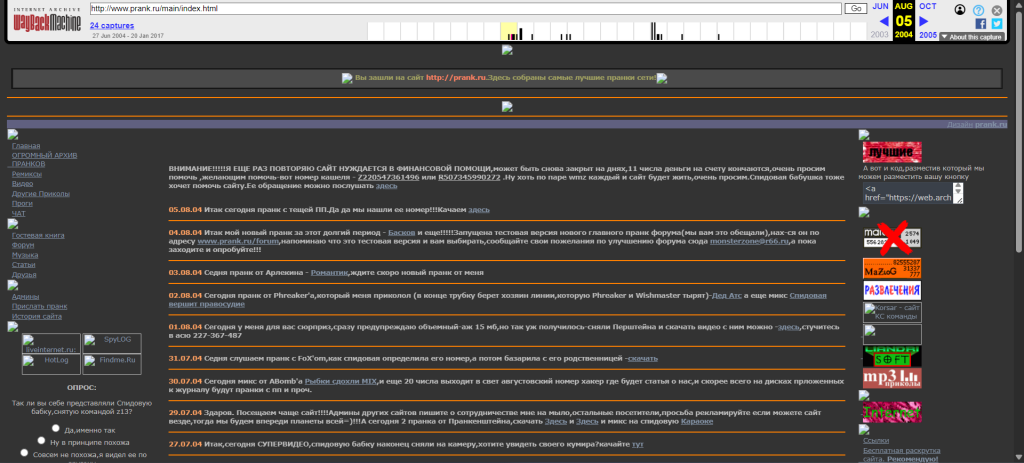The height and width of the screenshot is (463, 1024).
Task: Click the mp3 приколы banner
Action: pyautogui.click(x=892, y=380)
